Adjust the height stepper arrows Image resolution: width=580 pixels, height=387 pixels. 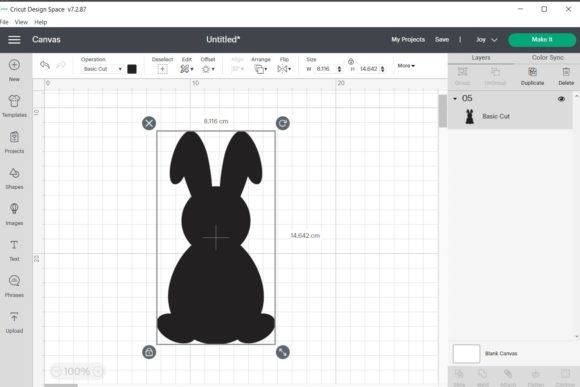click(x=382, y=69)
